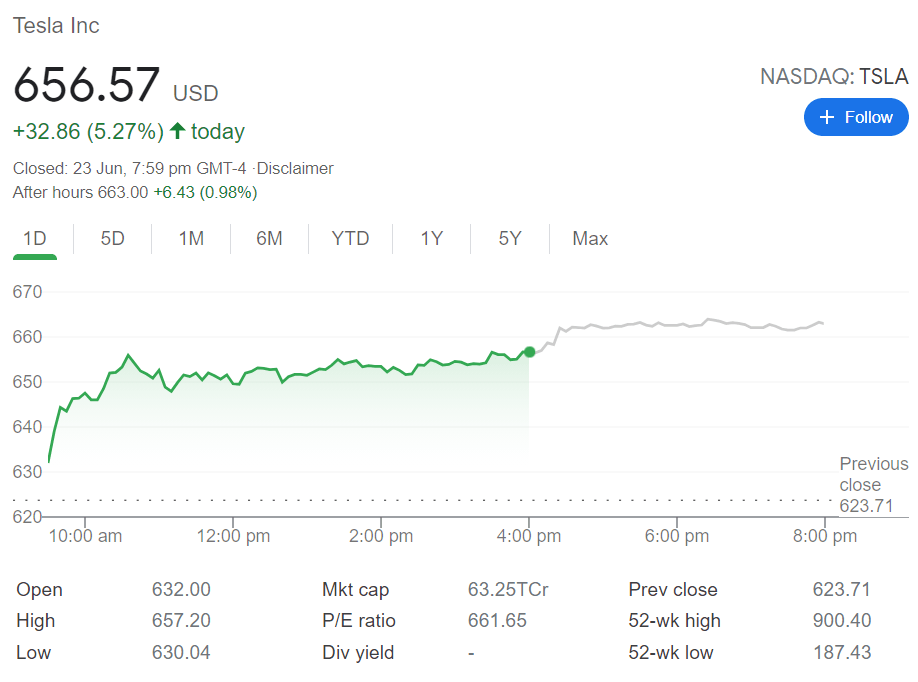Click the Tesla Inc company name
The height and width of the screenshot is (682, 918).
pyautogui.click(x=56, y=26)
